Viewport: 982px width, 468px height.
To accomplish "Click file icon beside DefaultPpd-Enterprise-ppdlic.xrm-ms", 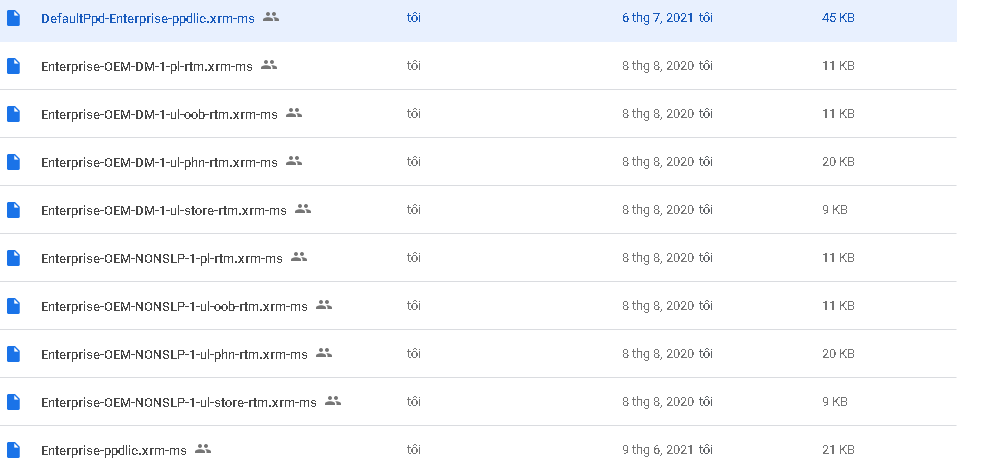I will 13,19.
